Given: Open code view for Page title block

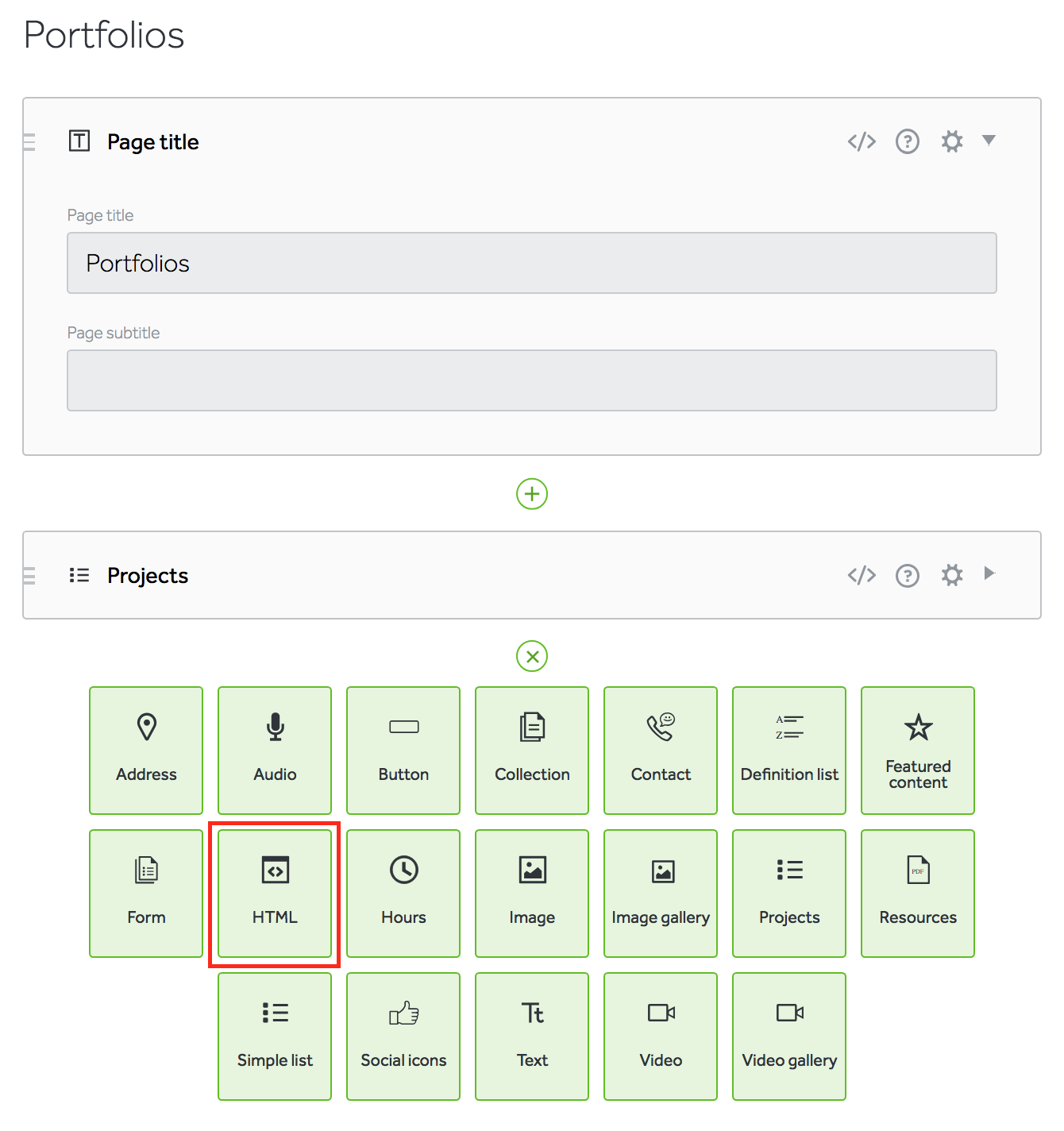Looking at the screenshot, I should (x=862, y=141).
